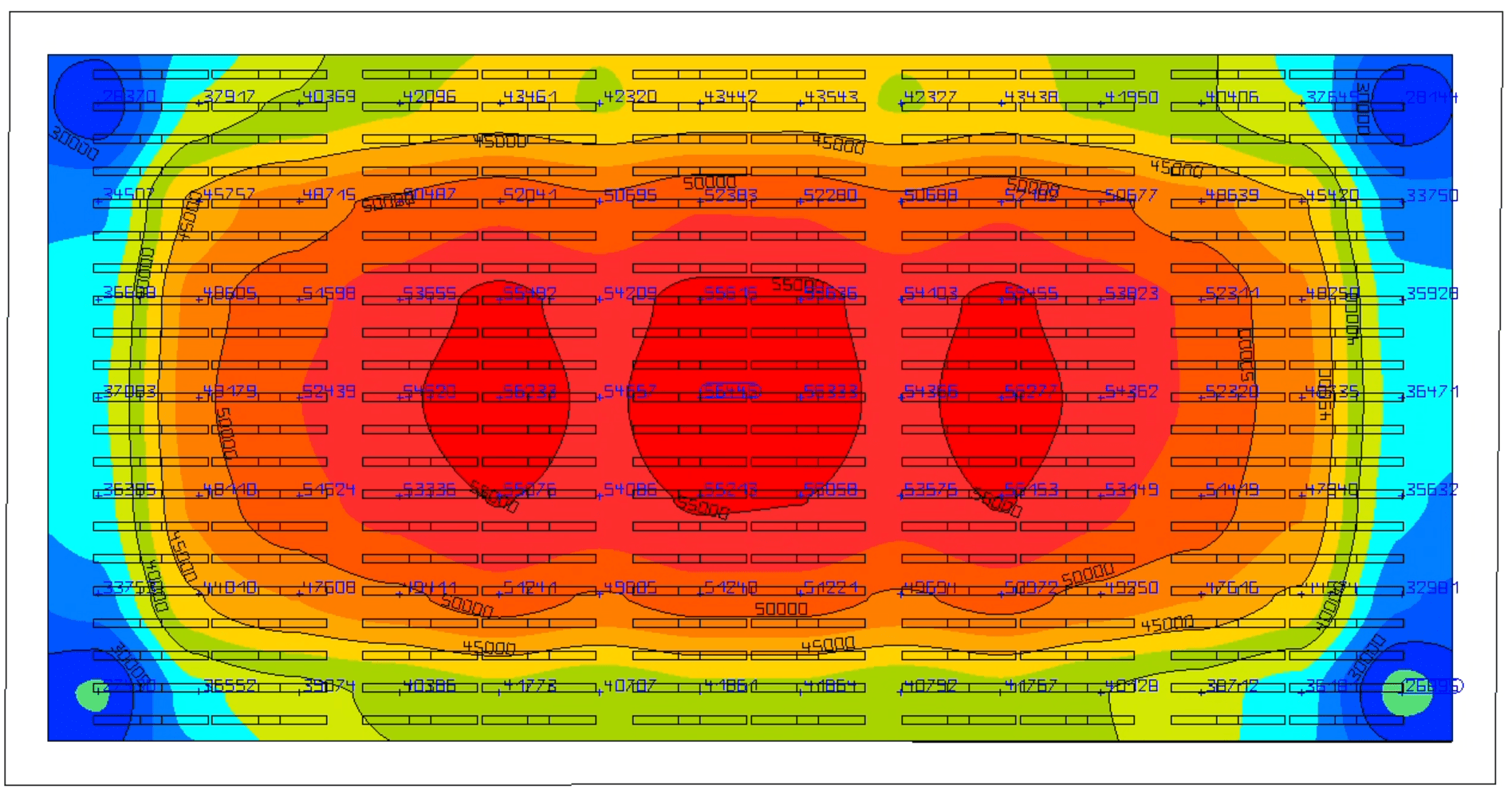The image size is (1512, 797).
Task: Click the value label 36552
Action: pos(229,685)
